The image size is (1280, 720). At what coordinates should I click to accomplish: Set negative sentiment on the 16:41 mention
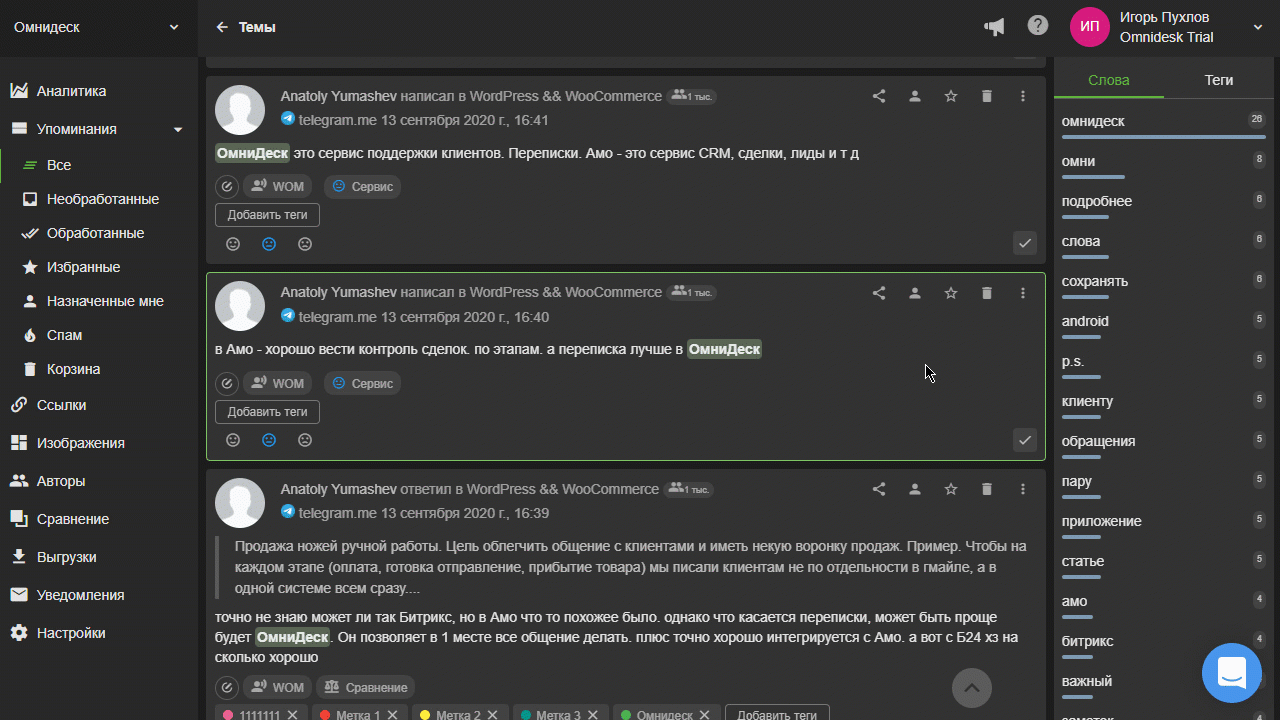[x=305, y=244]
